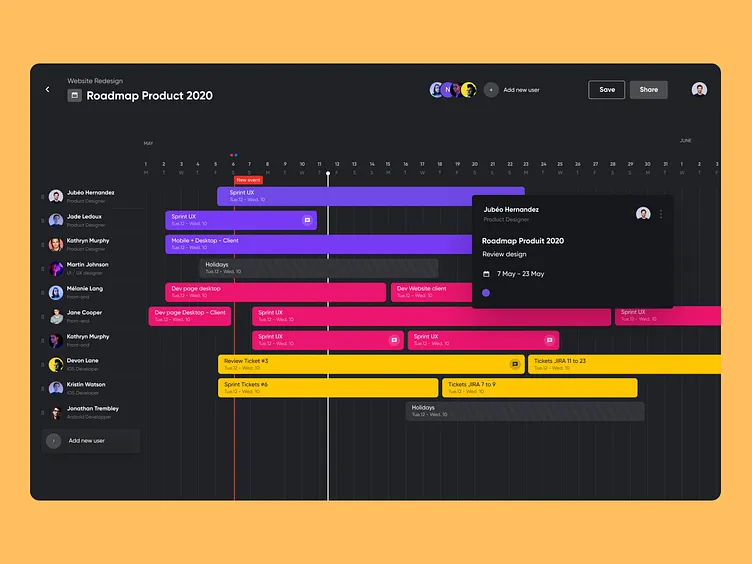
Task: Click the drag handle beside Jubéo Hernandez row
Action: pyautogui.click(x=42, y=197)
